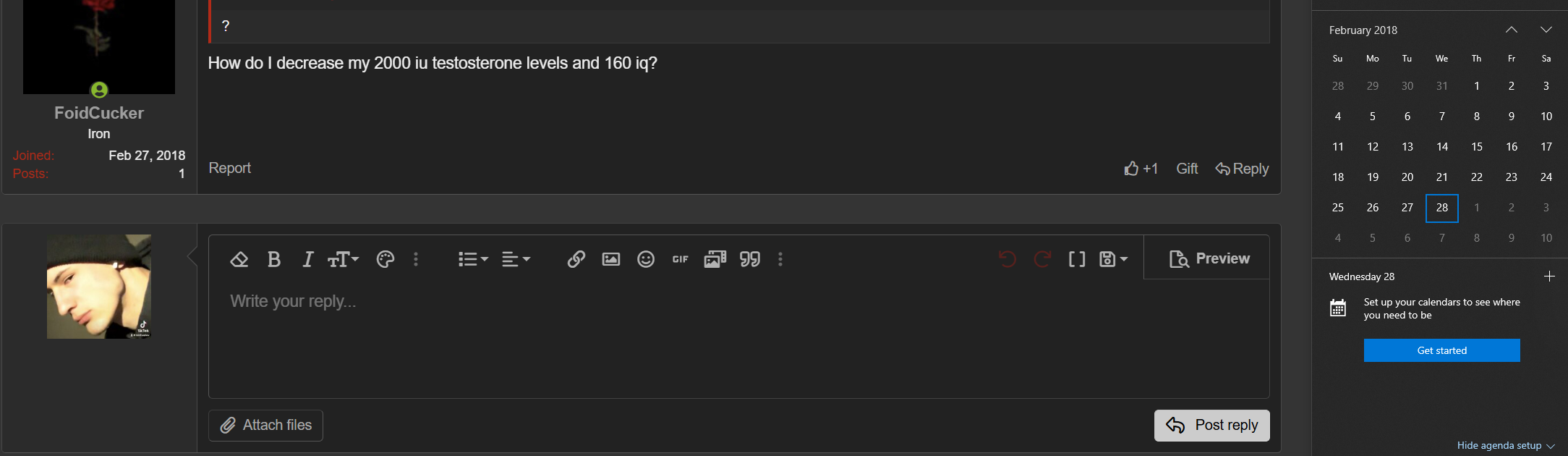Toggle BB code mode brackets
The width and height of the screenshot is (1568, 456).
[1077, 259]
